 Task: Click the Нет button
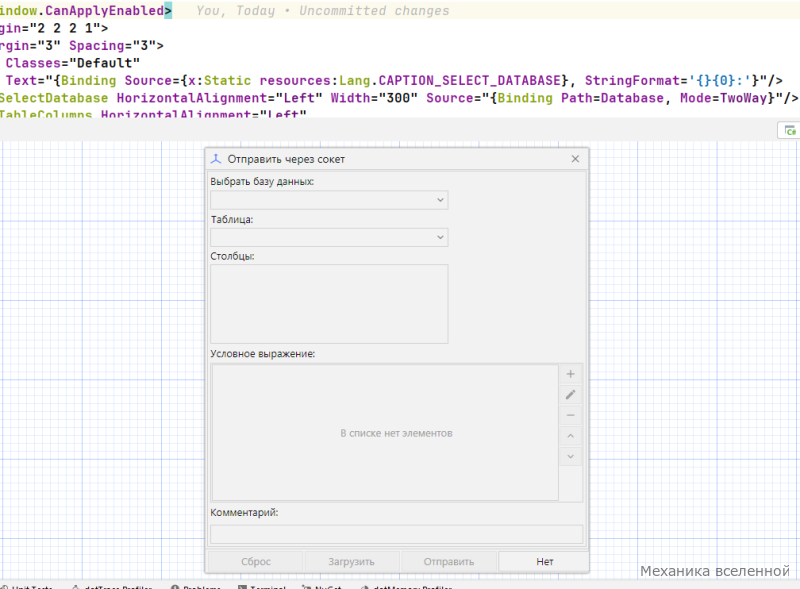point(544,561)
